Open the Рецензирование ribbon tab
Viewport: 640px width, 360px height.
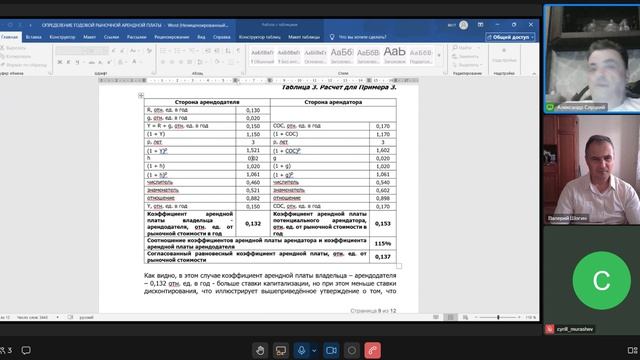pyautogui.click(x=172, y=37)
